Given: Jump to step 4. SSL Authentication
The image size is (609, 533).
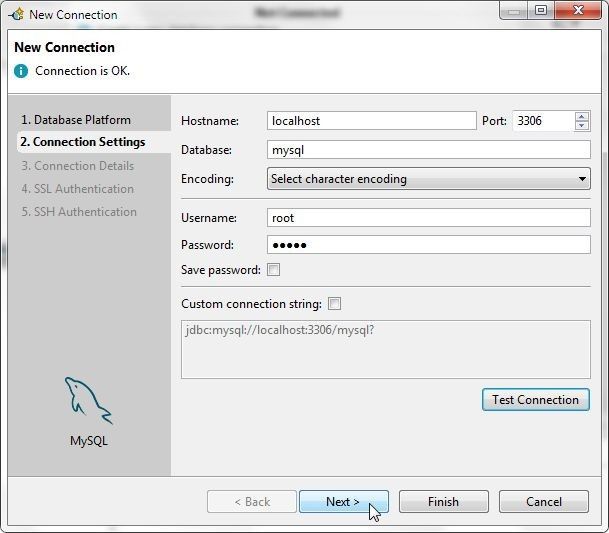Looking at the screenshot, I should tap(78, 189).
